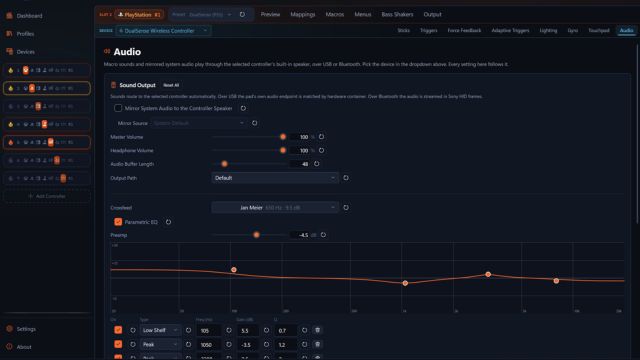Open the Mirror Source dropdown

click(x=198, y=123)
